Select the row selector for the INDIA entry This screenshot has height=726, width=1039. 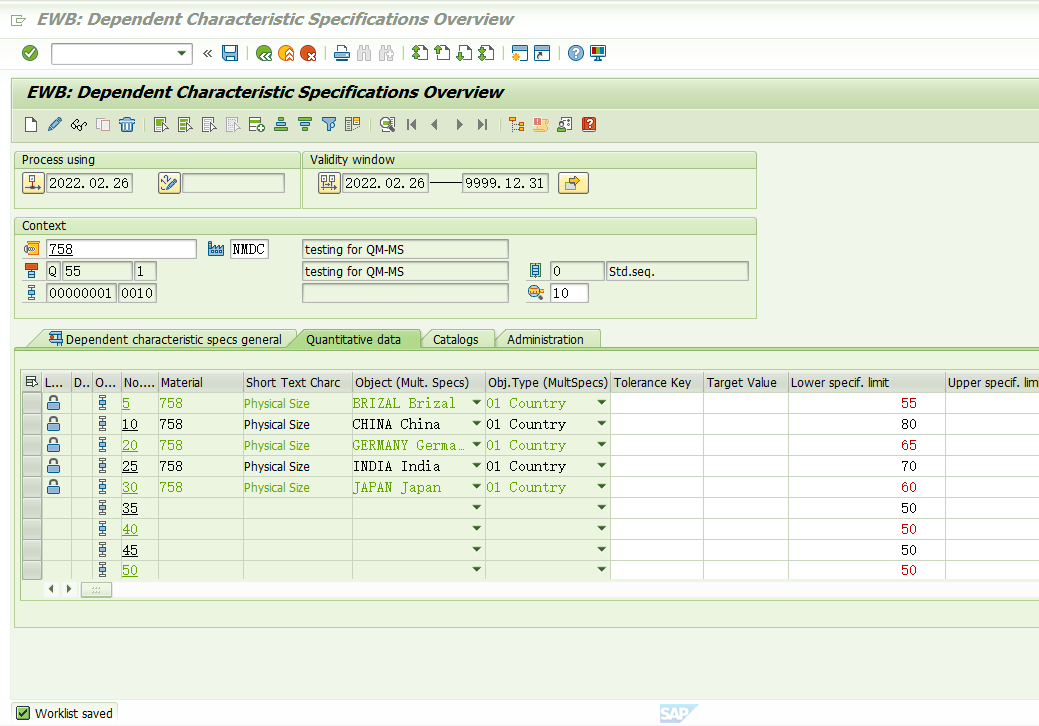coord(31,465)
